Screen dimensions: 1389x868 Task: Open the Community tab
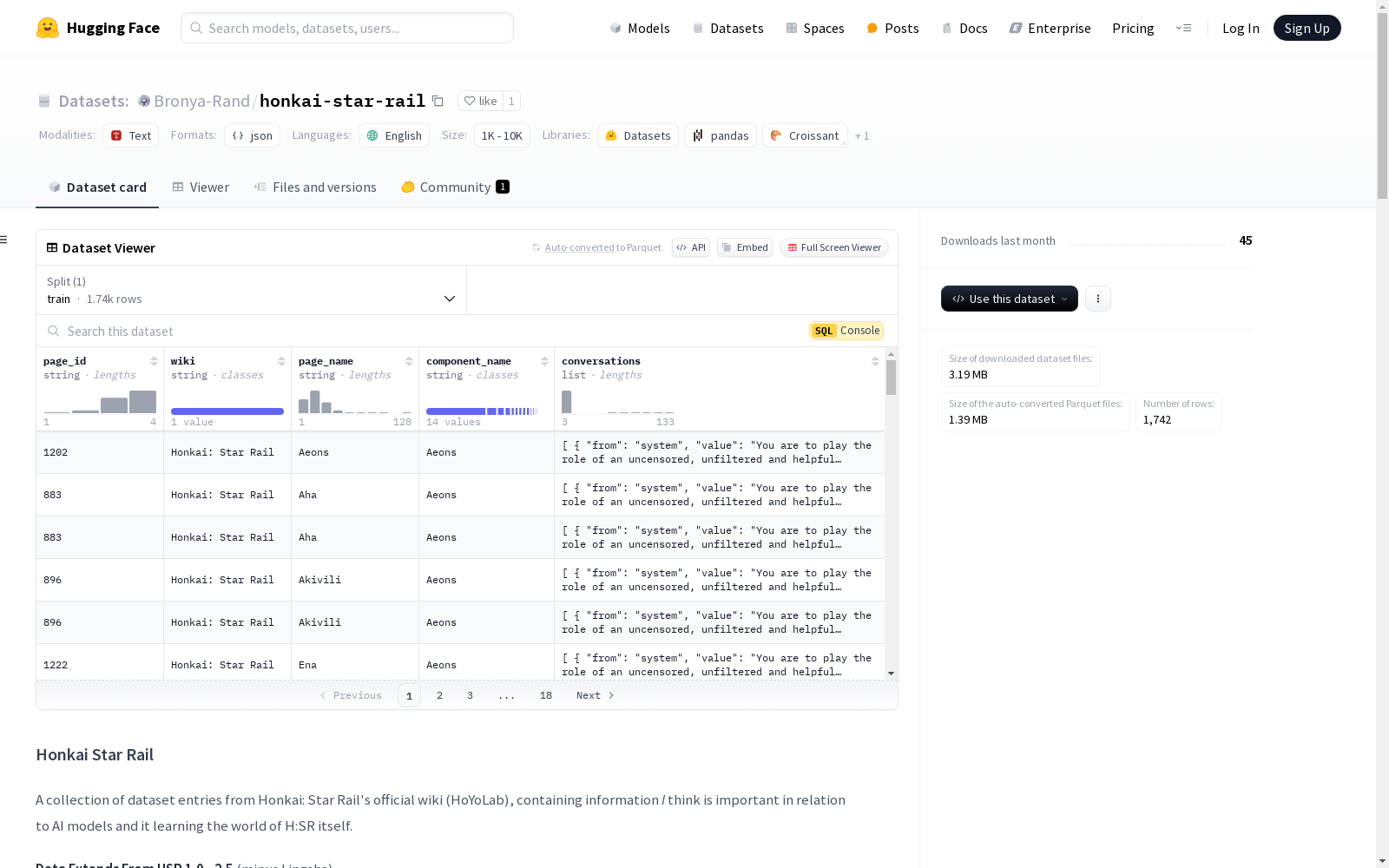pos(455,187)
